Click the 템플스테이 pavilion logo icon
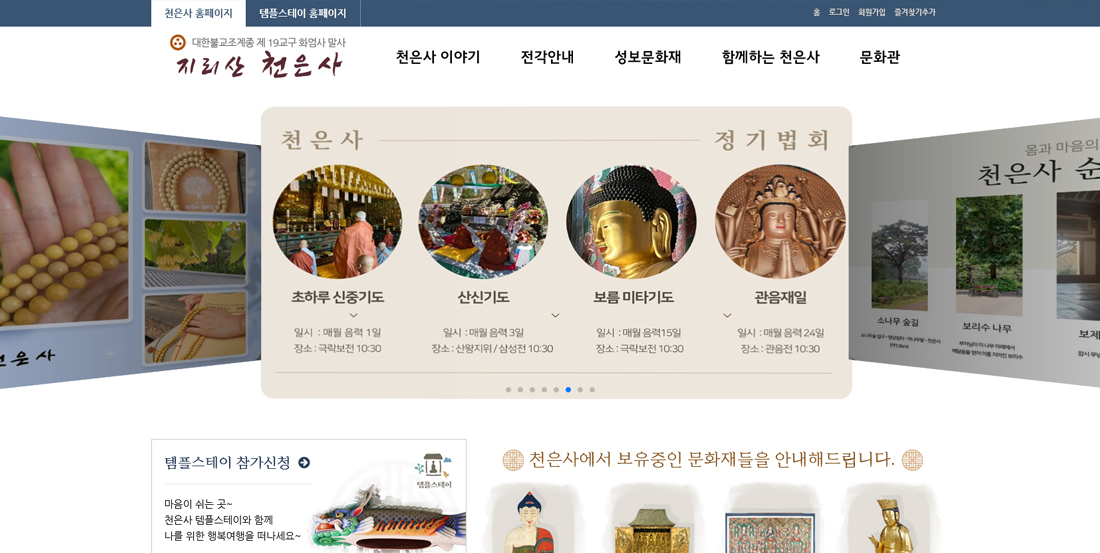Screen dimensions: 1100x553 [433, 471]
